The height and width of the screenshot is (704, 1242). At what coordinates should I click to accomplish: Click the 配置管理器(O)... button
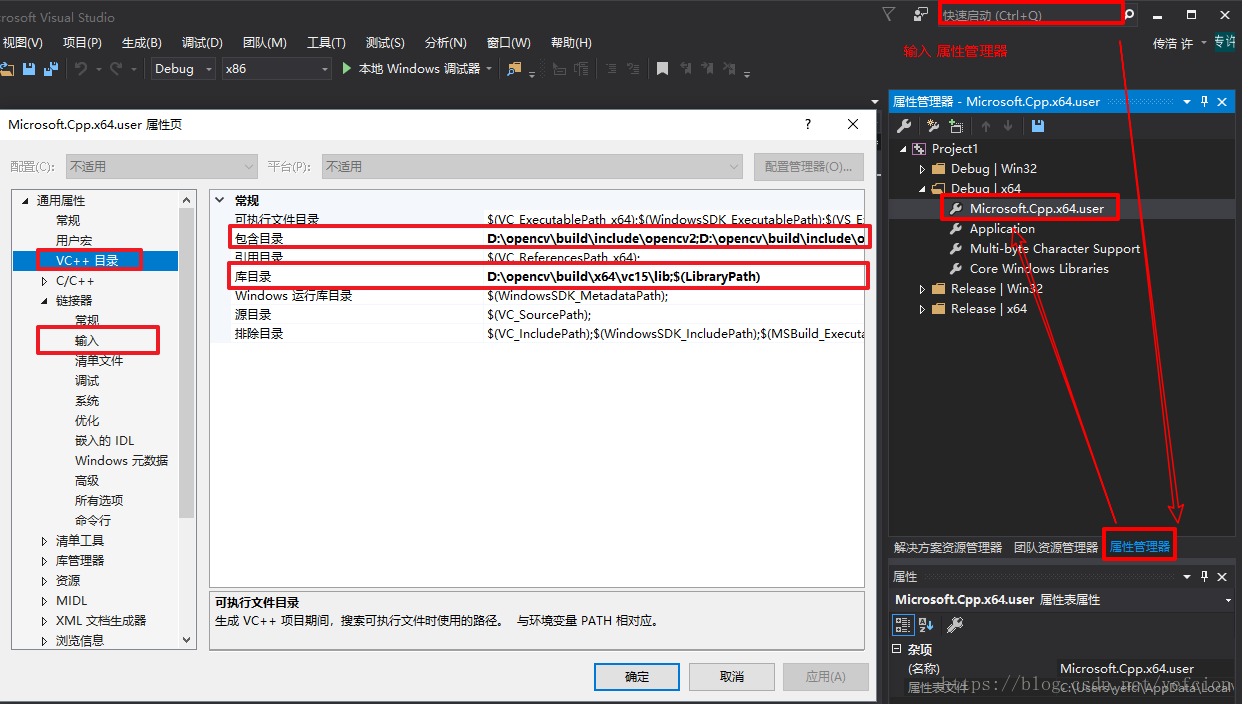pyautogui.click(x=808, y=167)
